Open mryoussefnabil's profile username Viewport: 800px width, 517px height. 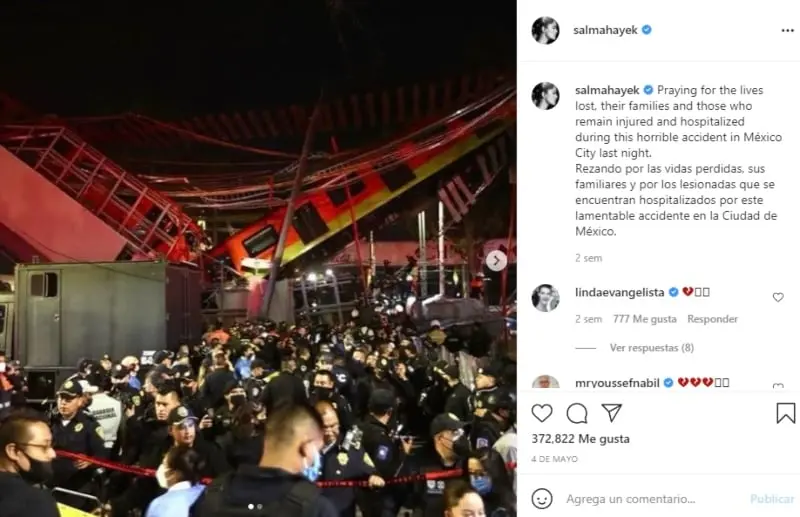click(617, 383)
